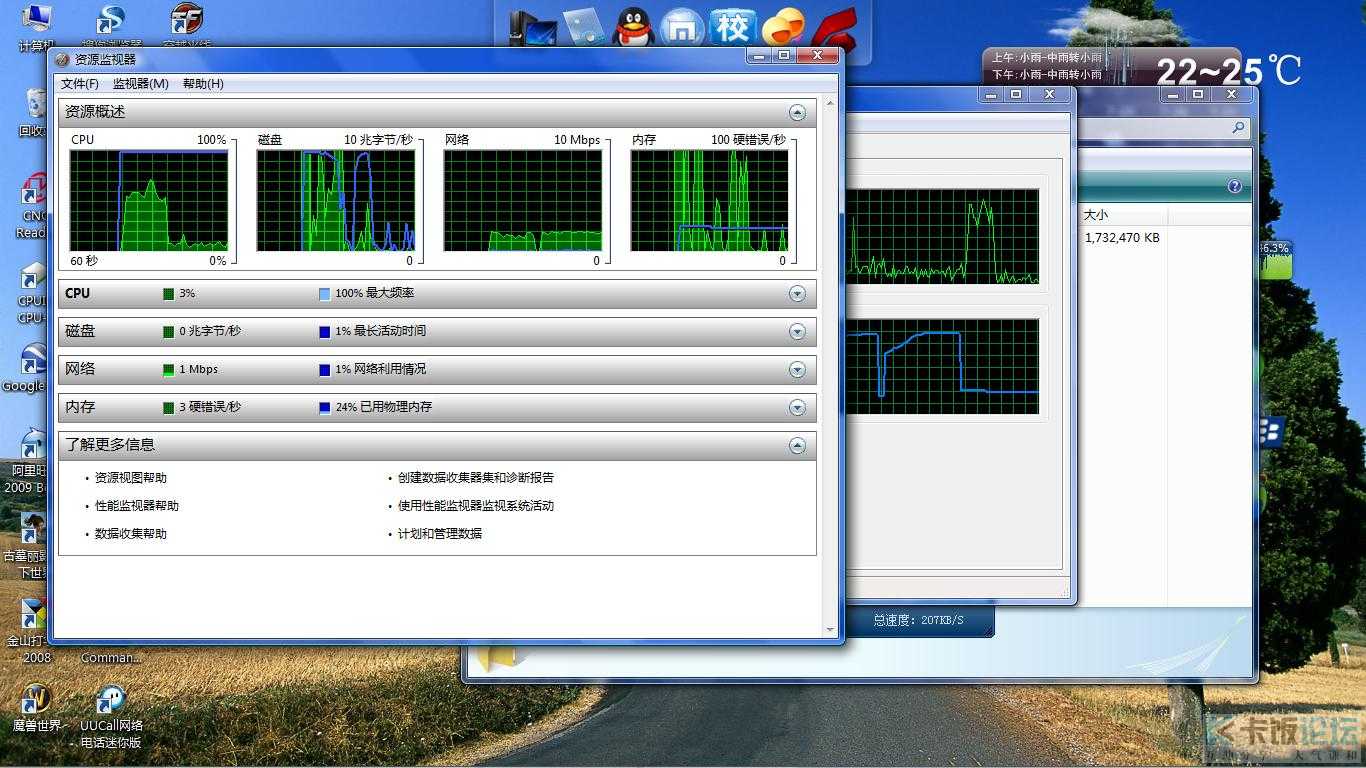The width and height of the screenshot is (1366, 768).
Task: Click blue 1% 最长活动时间 swatch
Action: (324, 332)
